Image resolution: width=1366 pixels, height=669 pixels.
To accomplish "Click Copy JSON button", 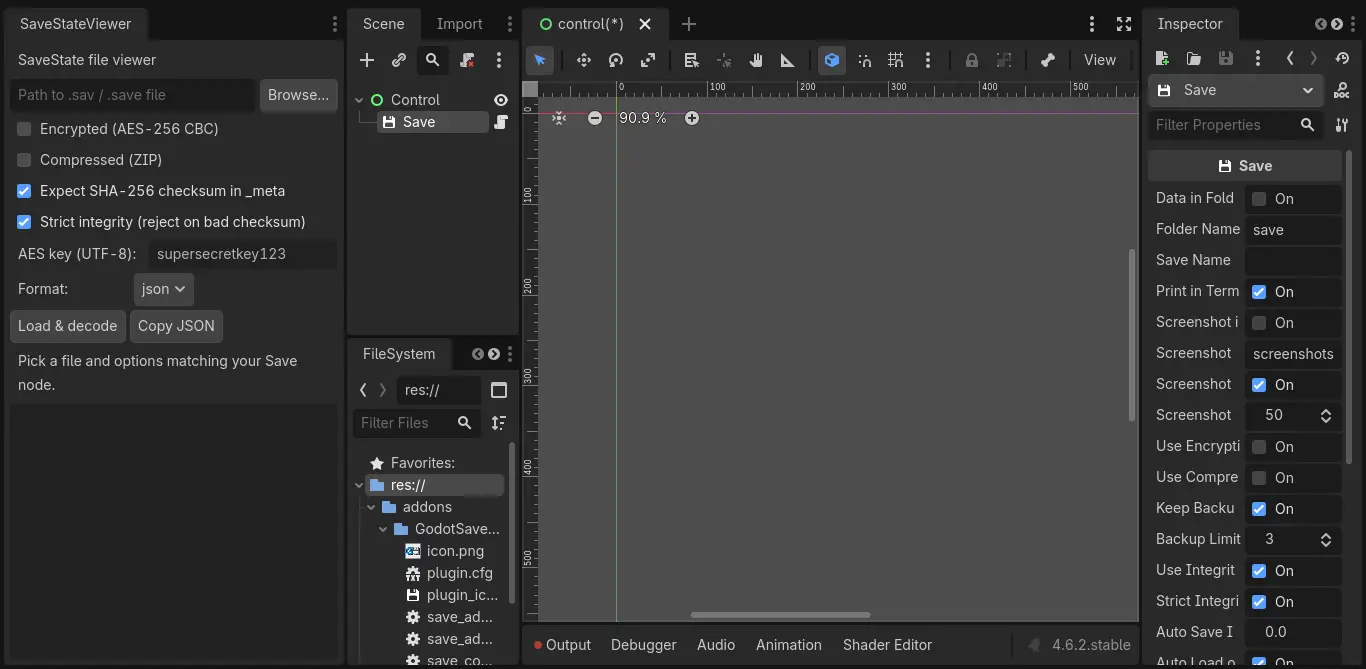I will [176, 326].
